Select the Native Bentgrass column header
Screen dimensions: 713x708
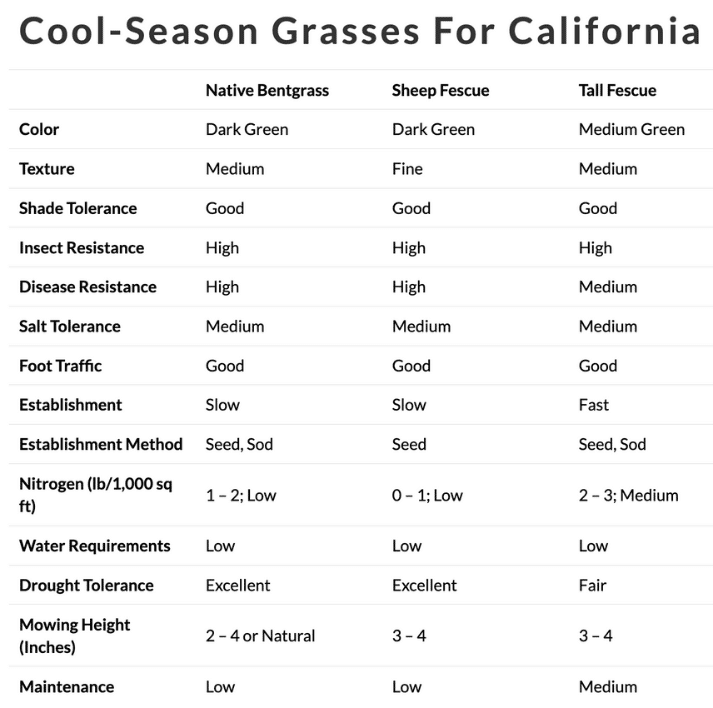(267, 90)
